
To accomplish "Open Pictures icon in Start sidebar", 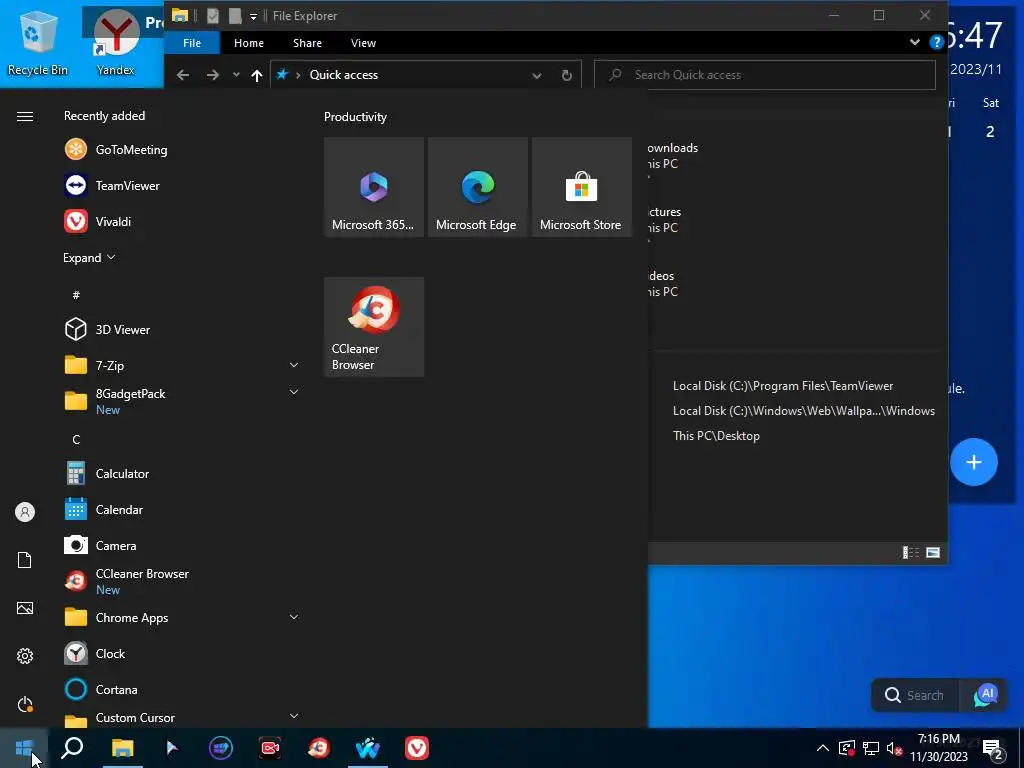I will pyautogui.click(x=25, y=608).
